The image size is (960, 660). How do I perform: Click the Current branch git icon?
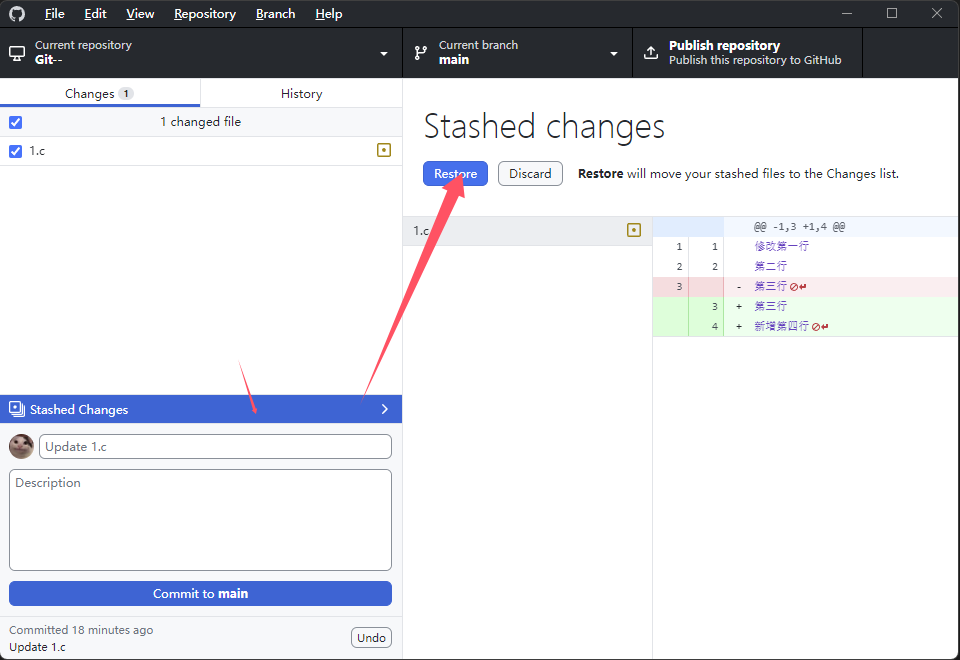[x=421, y=53]
